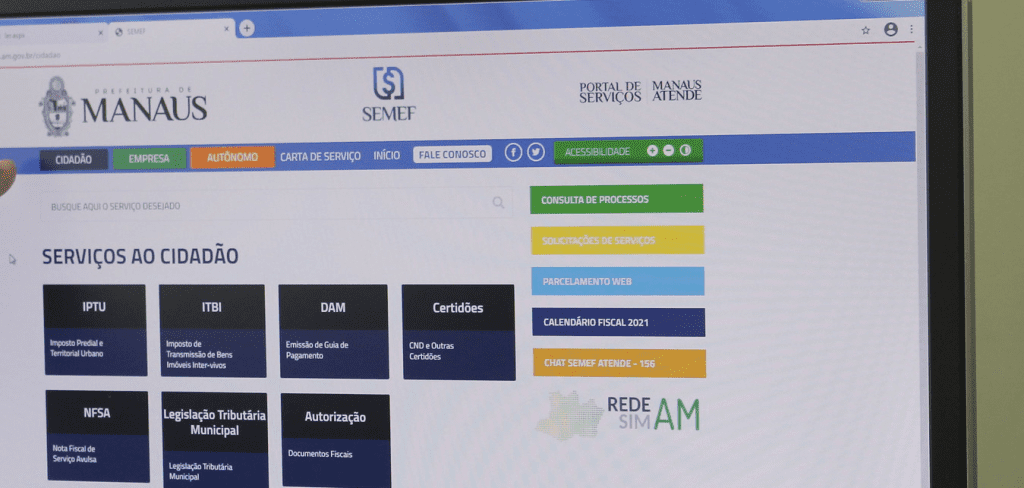Select the Empresa menu item
1024x488 pixels.
[x=149, y=159]
